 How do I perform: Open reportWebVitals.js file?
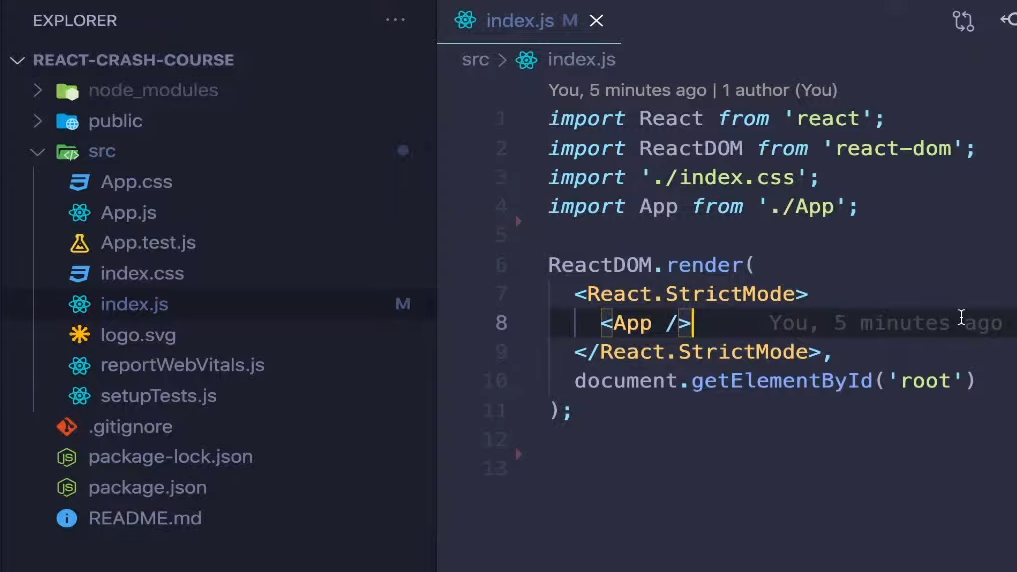pyautogui.click(x=182, y=365)
